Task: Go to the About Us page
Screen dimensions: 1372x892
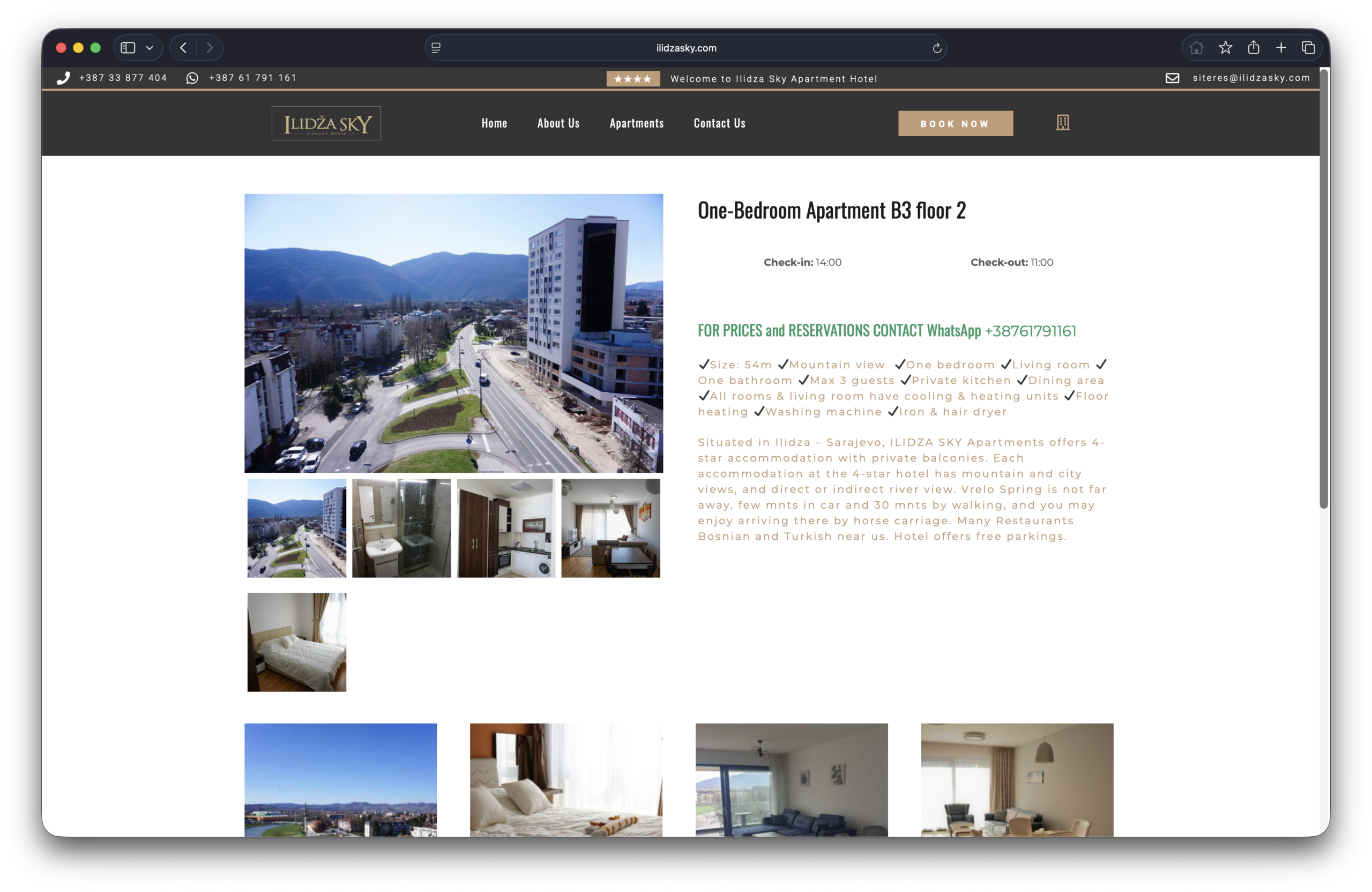Action: coord(558,123)
